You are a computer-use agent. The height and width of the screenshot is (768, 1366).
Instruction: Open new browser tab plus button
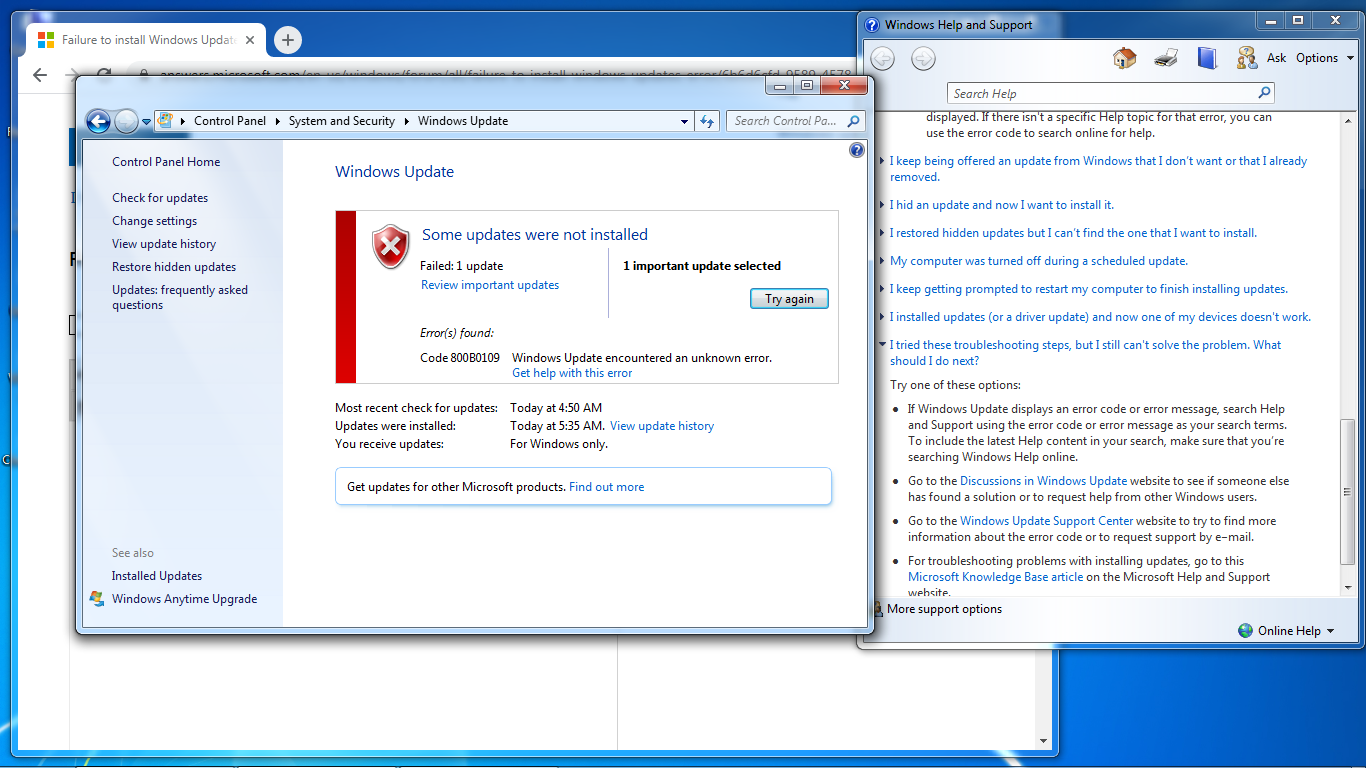(288, 40)
